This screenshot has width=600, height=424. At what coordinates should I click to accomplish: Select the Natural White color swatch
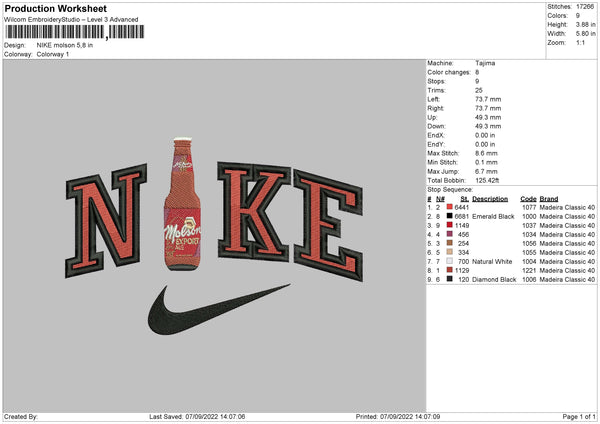coord(450,261)
